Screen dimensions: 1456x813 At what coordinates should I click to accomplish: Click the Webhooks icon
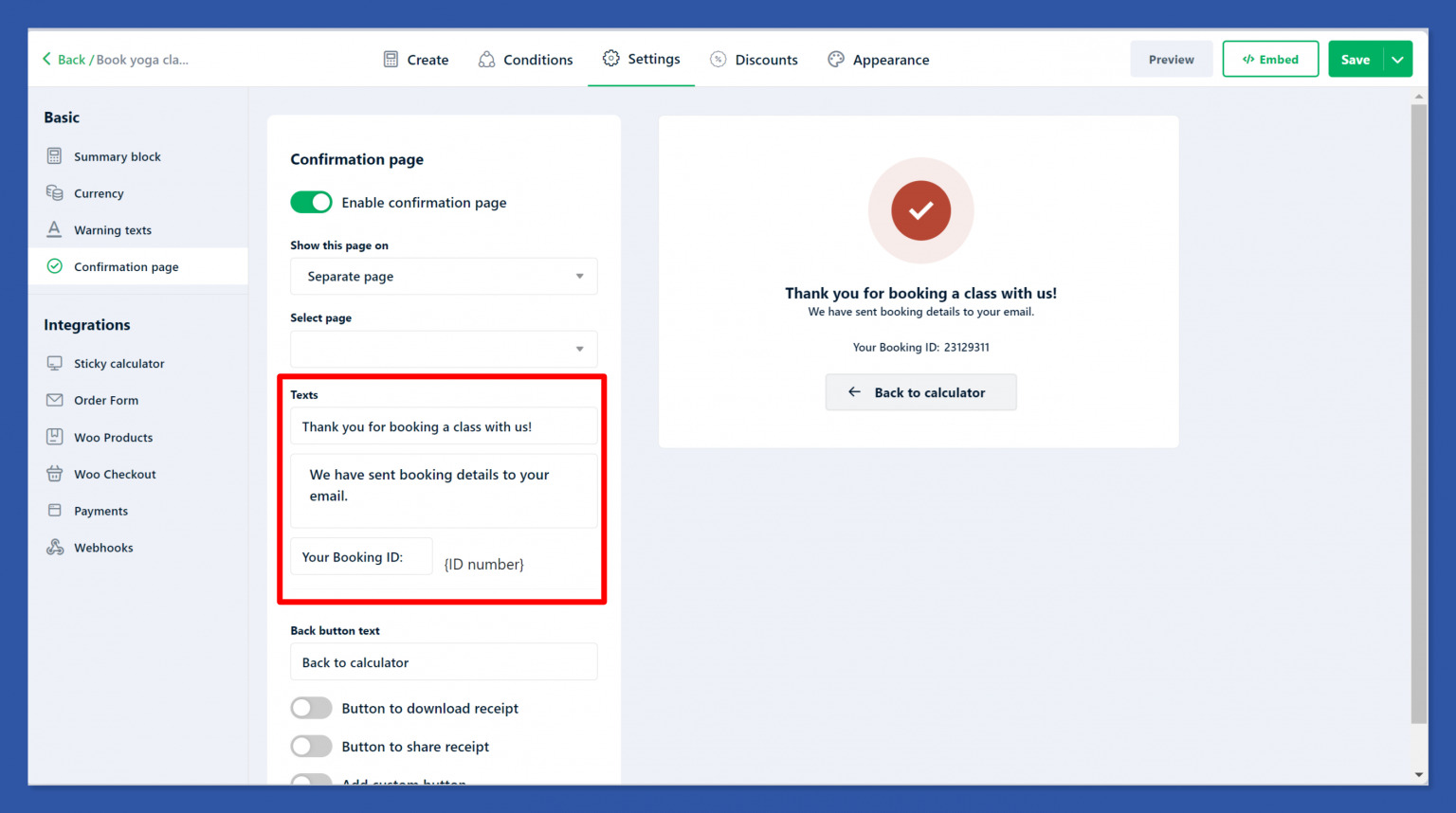(55, 548)
